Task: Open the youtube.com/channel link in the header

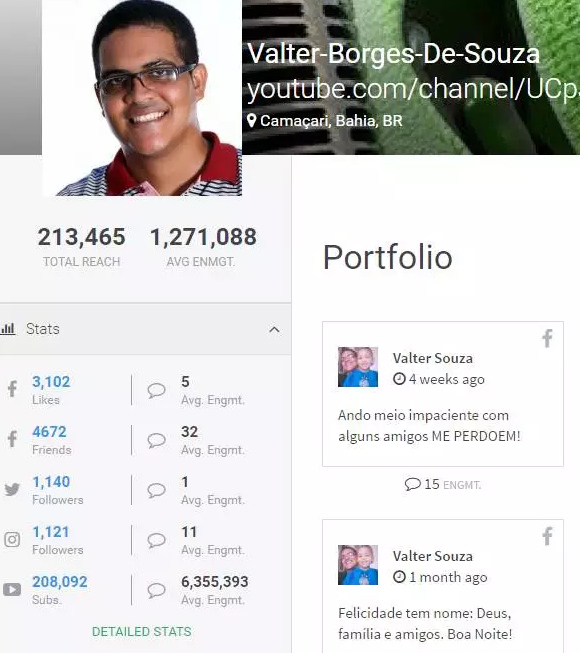Action: click(413, 89)
